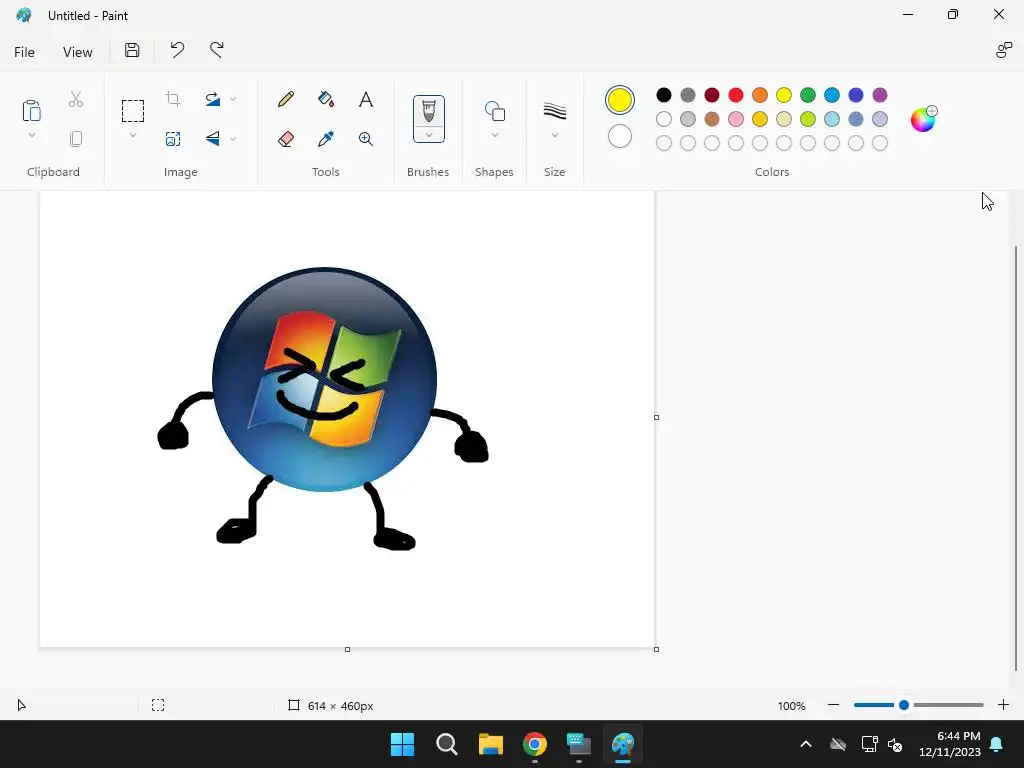Pick the brown color swatch
The height and width of the screenshot is (768, 1024).
tap(712, 119)
